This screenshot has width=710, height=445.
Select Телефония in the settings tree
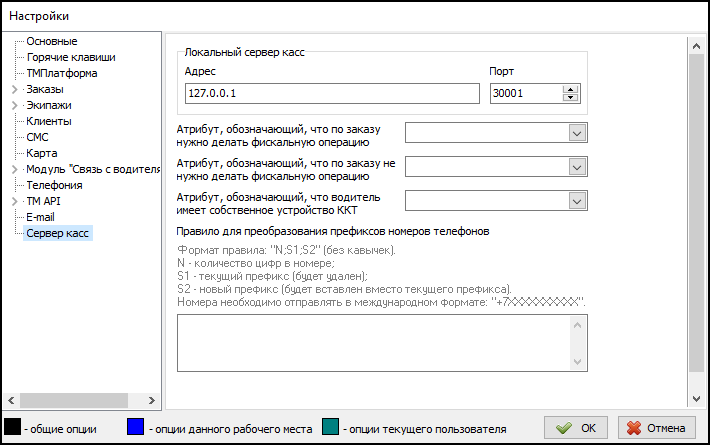tap(54, 186)
